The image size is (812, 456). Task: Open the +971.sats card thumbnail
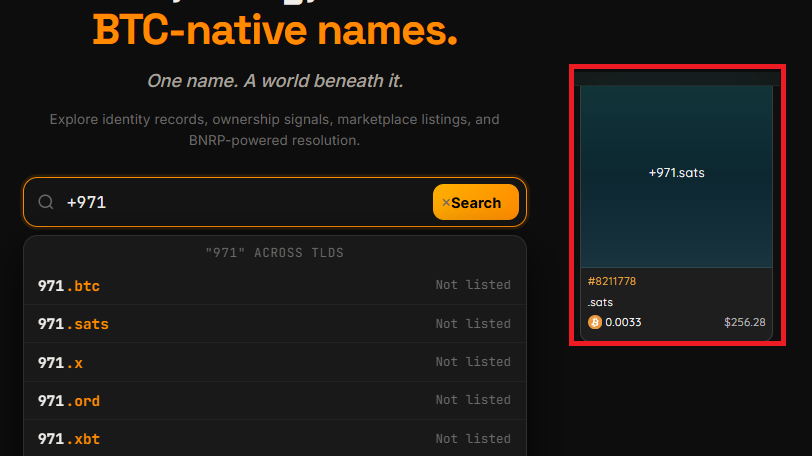pos(676,176)
